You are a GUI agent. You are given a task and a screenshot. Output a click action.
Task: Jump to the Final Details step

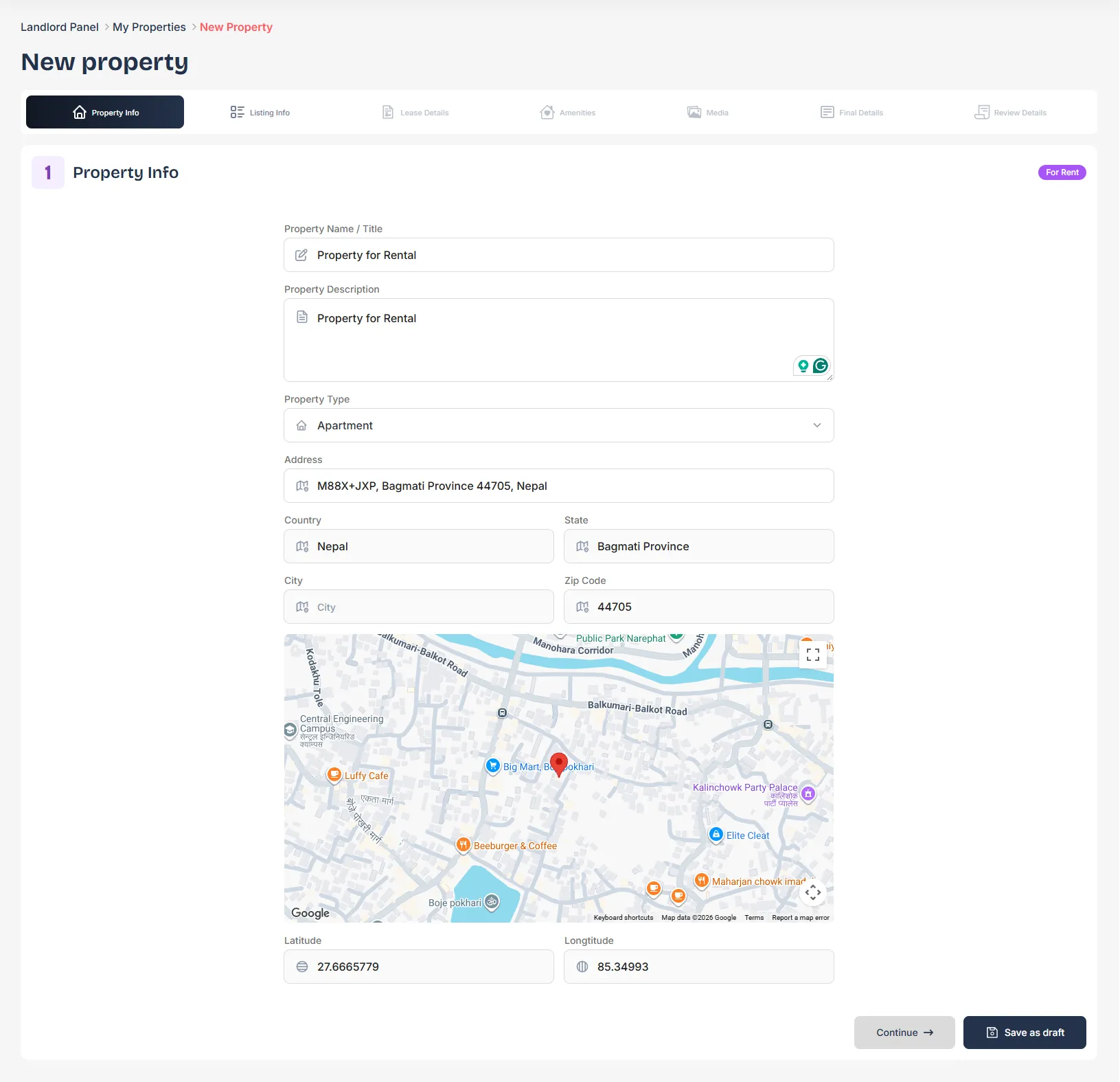(852, 113)
